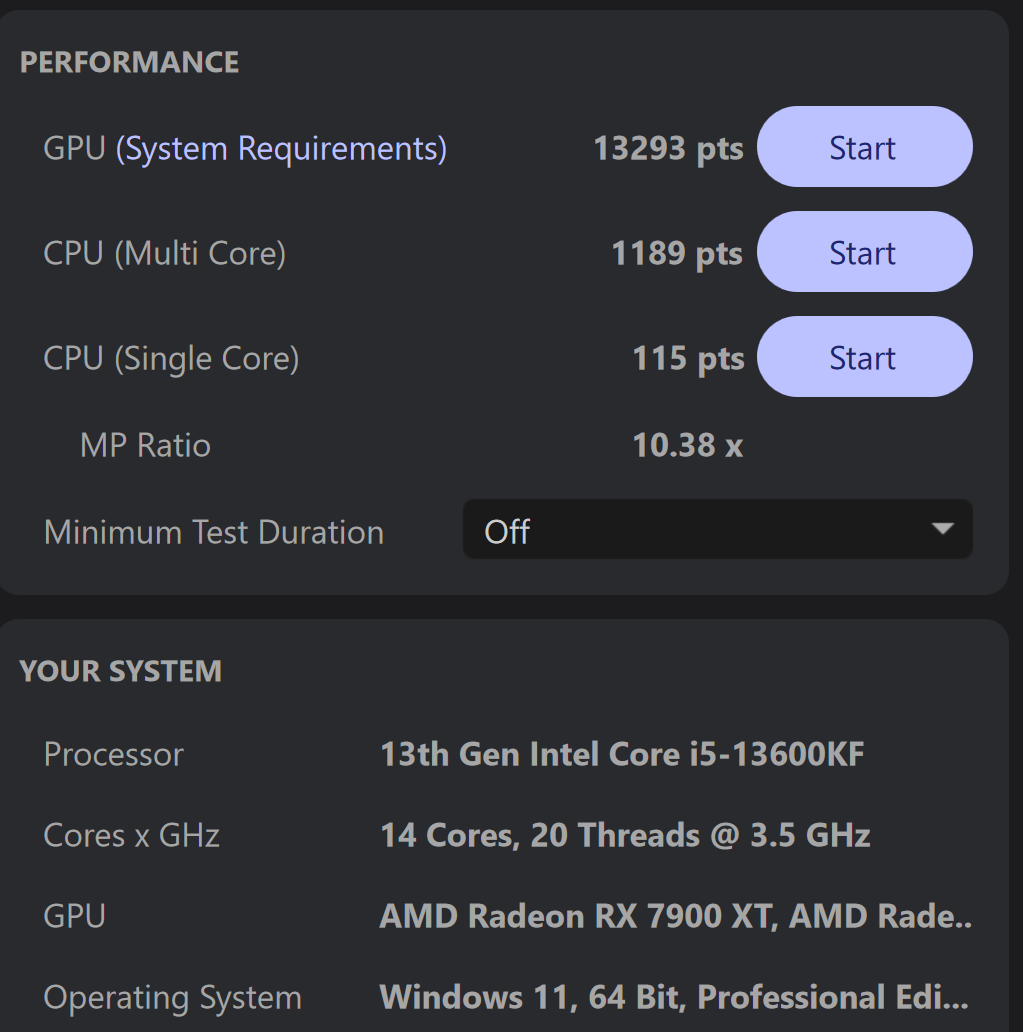Click the Windows 11 operating system value
1023x1032 pixels.
tap(673, 997)
